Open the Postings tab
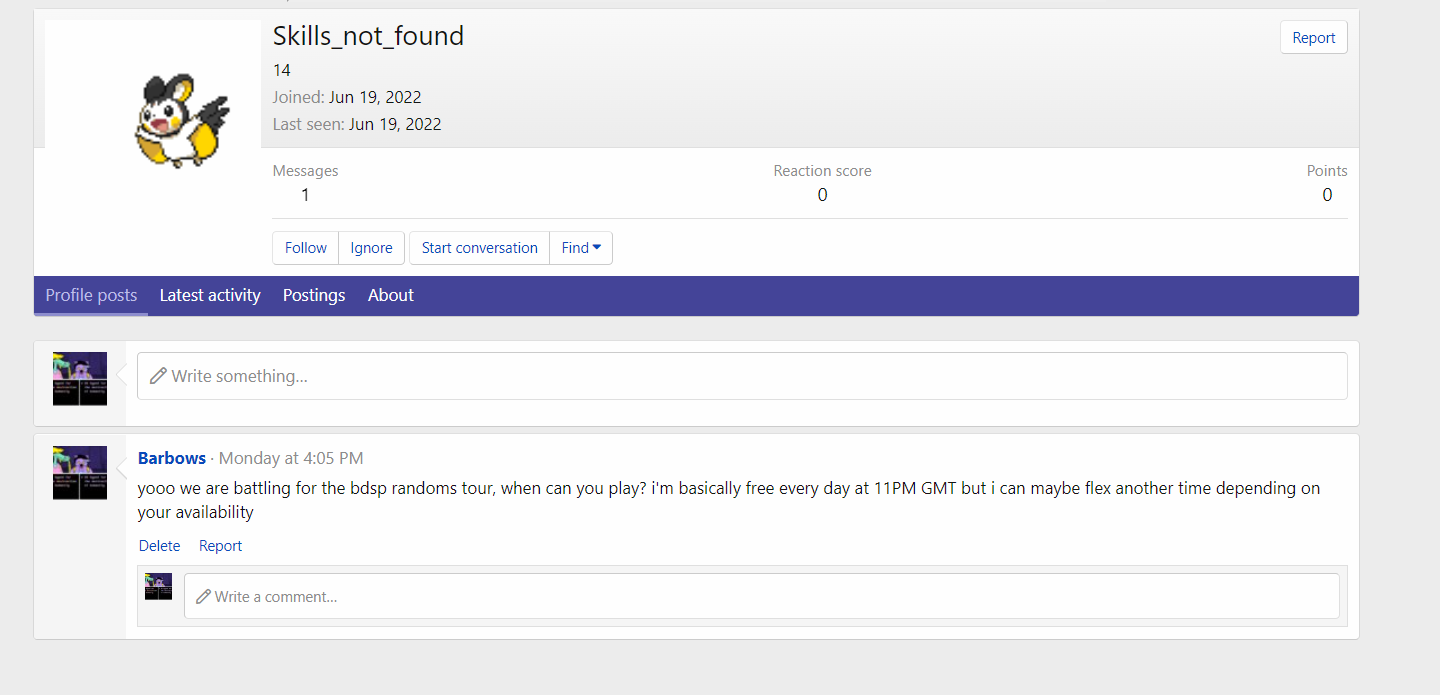This screenshot has width=1440, height=695. [x=314, y=295]
